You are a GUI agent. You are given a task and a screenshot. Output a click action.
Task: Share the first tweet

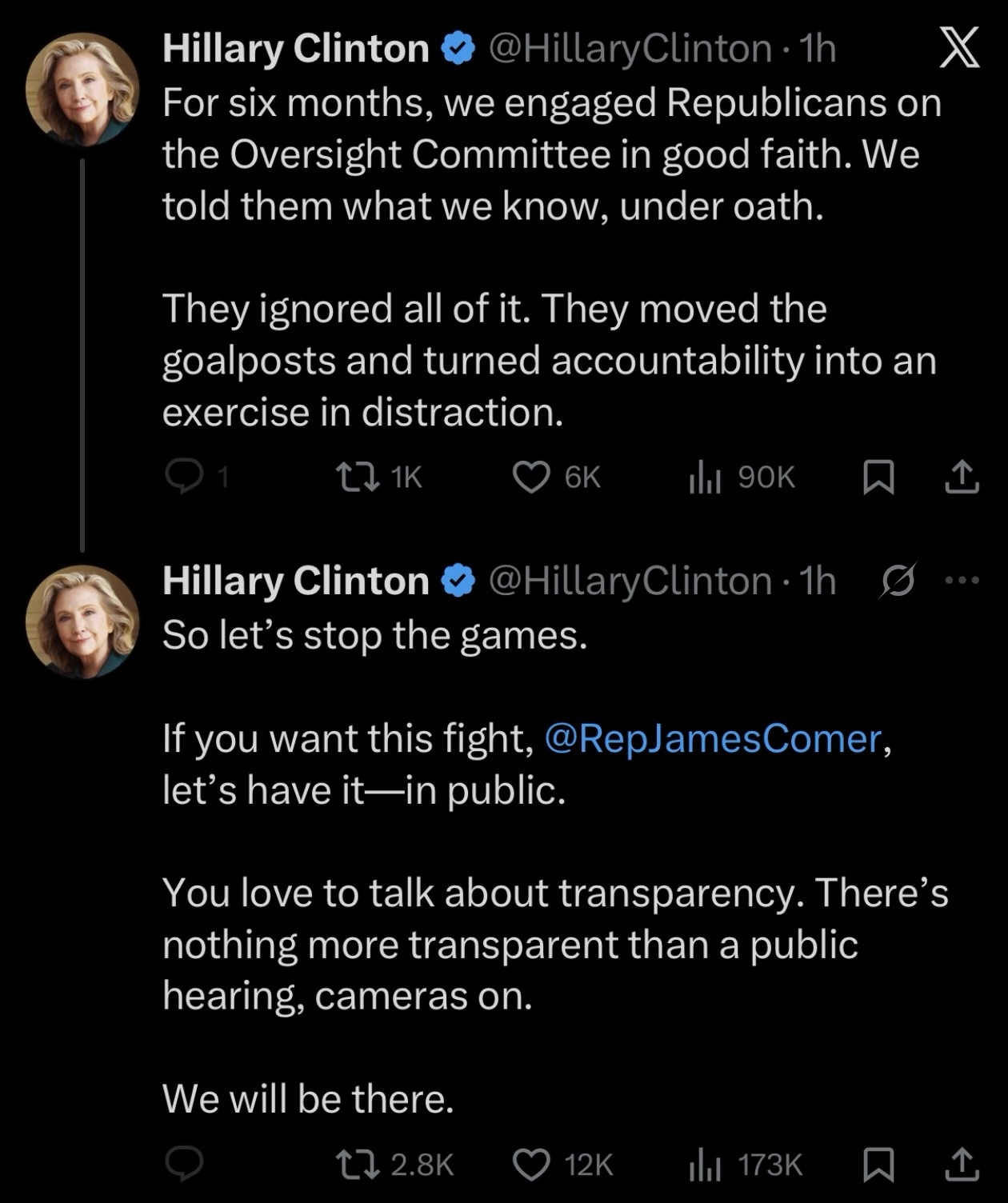pyautogui.click(x=961, y=477)
